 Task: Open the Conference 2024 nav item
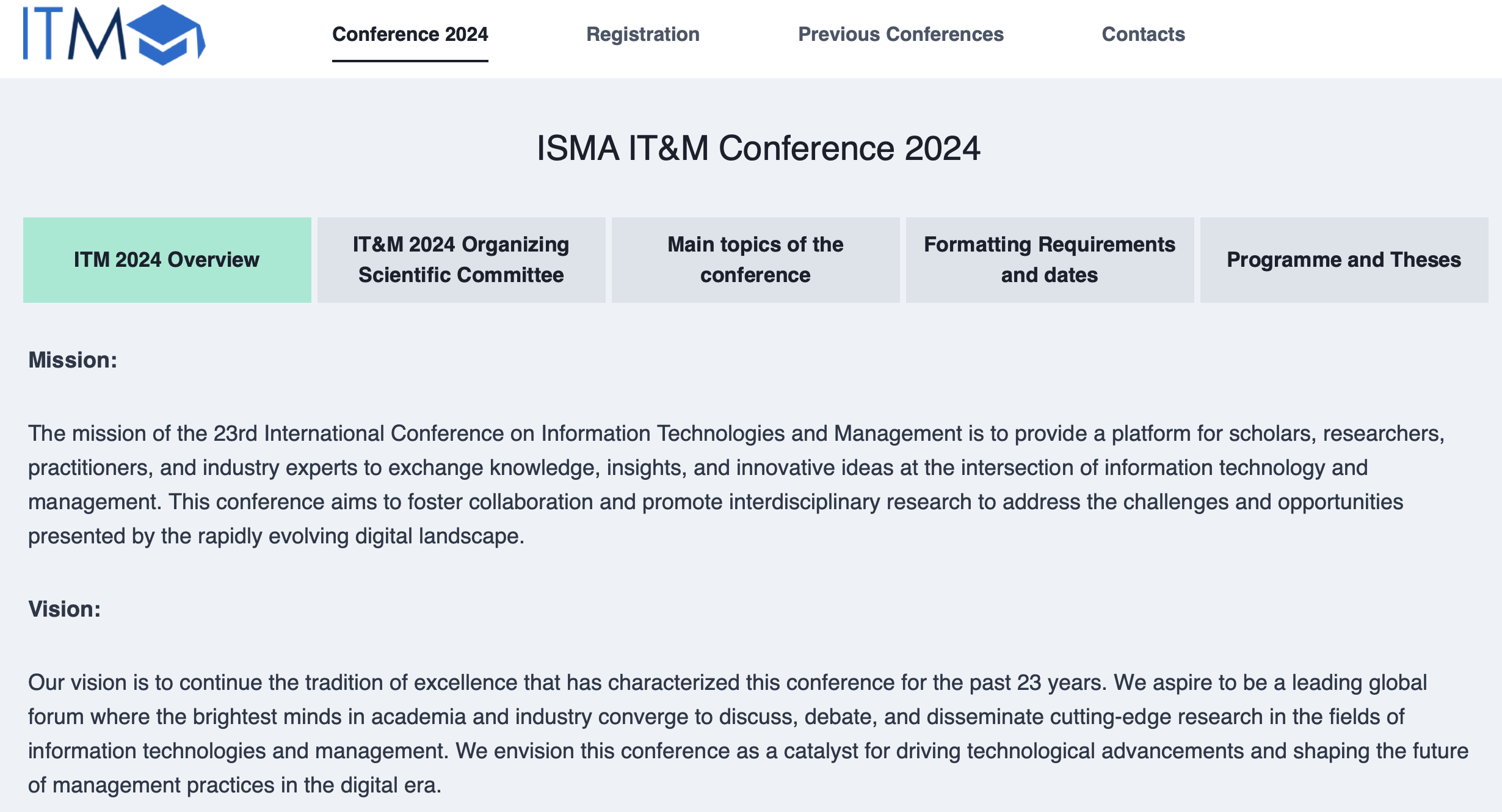point(410,34)
